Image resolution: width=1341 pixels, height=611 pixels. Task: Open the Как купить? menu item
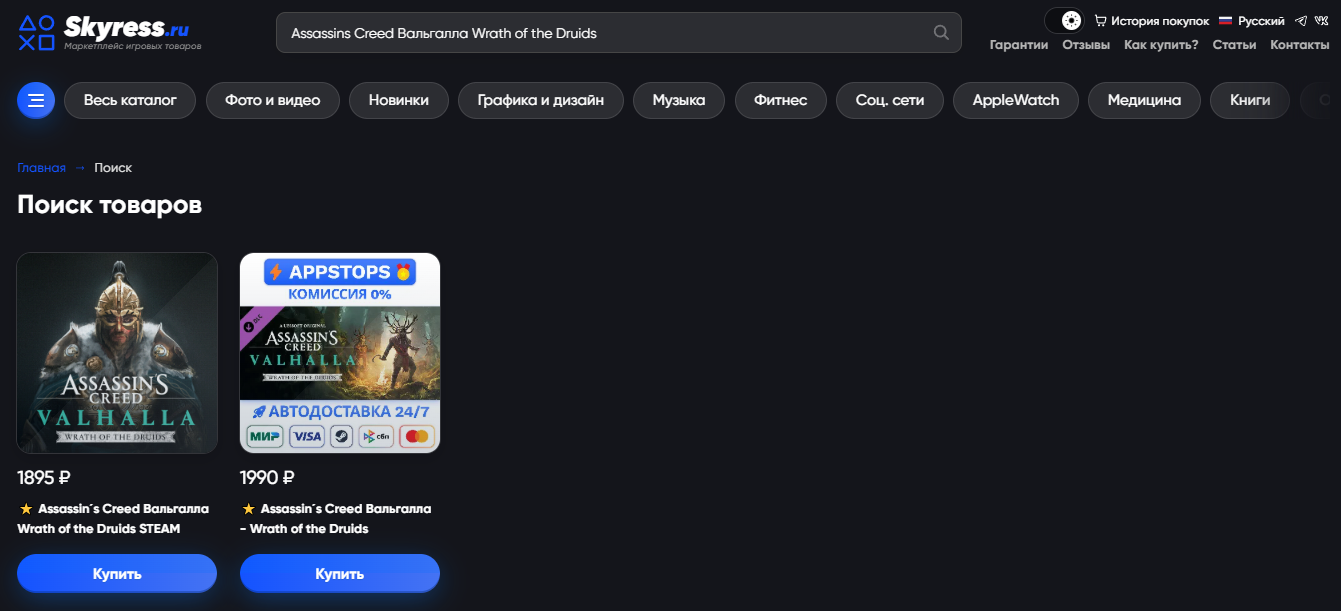point(1161,45)
